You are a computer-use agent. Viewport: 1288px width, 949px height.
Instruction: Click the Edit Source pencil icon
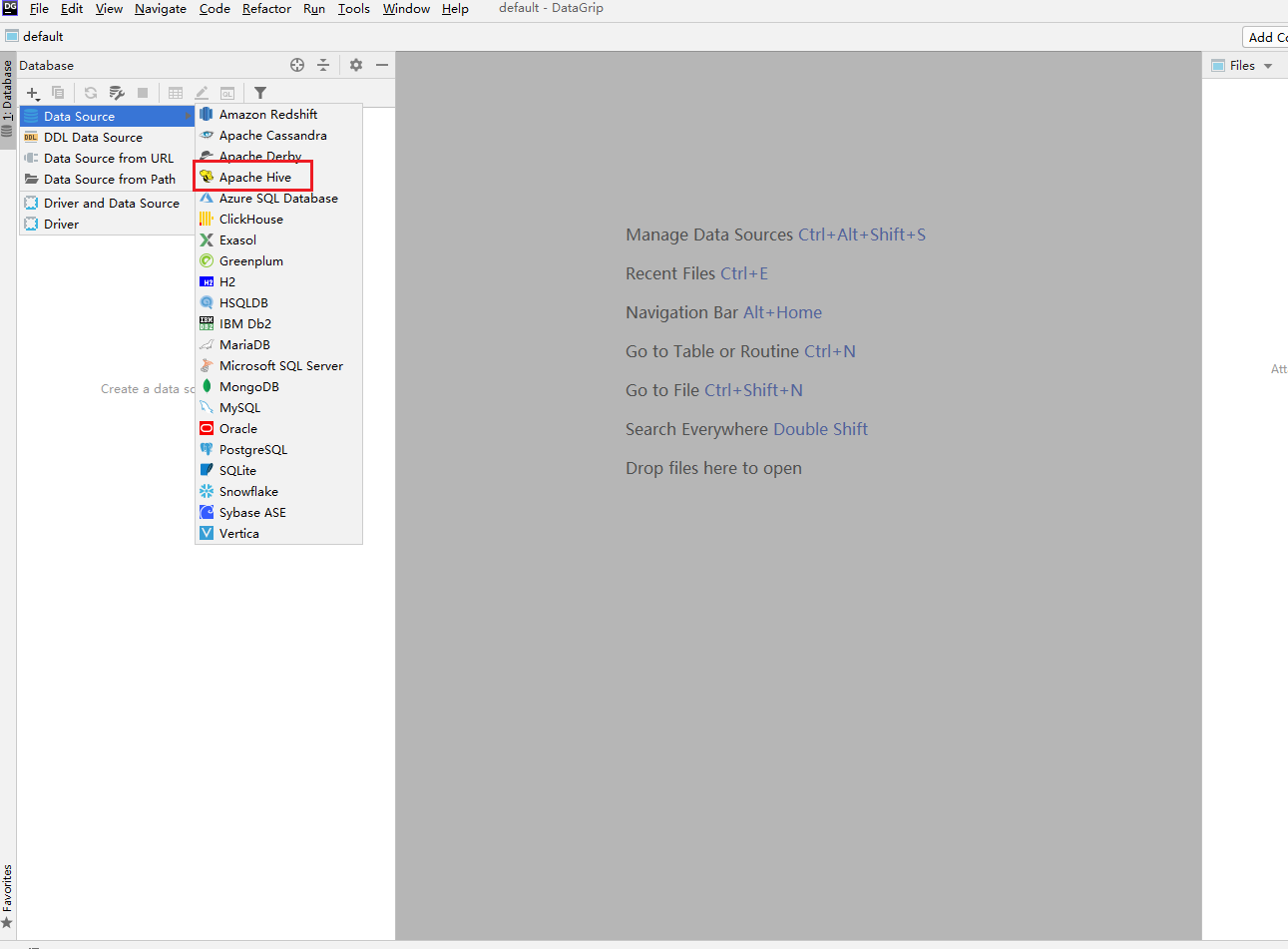[x=202, y=93]
